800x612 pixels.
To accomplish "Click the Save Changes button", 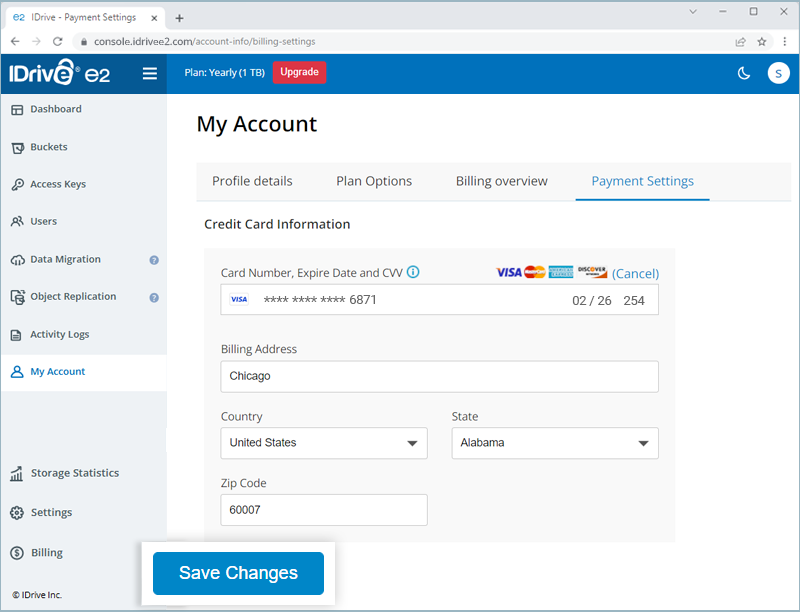I will point(238,573).
